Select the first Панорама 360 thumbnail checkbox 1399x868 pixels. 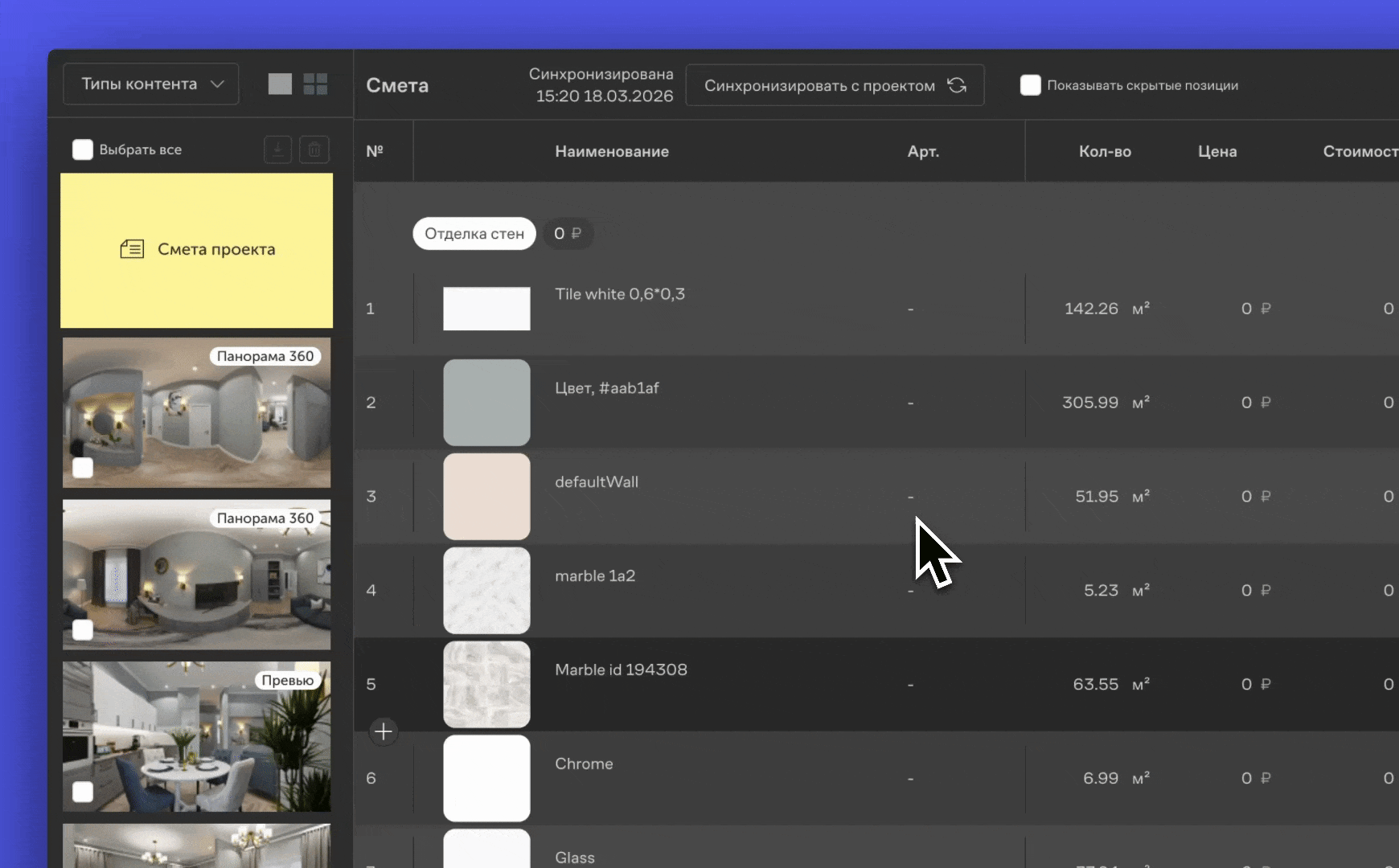tap(83, 468)
